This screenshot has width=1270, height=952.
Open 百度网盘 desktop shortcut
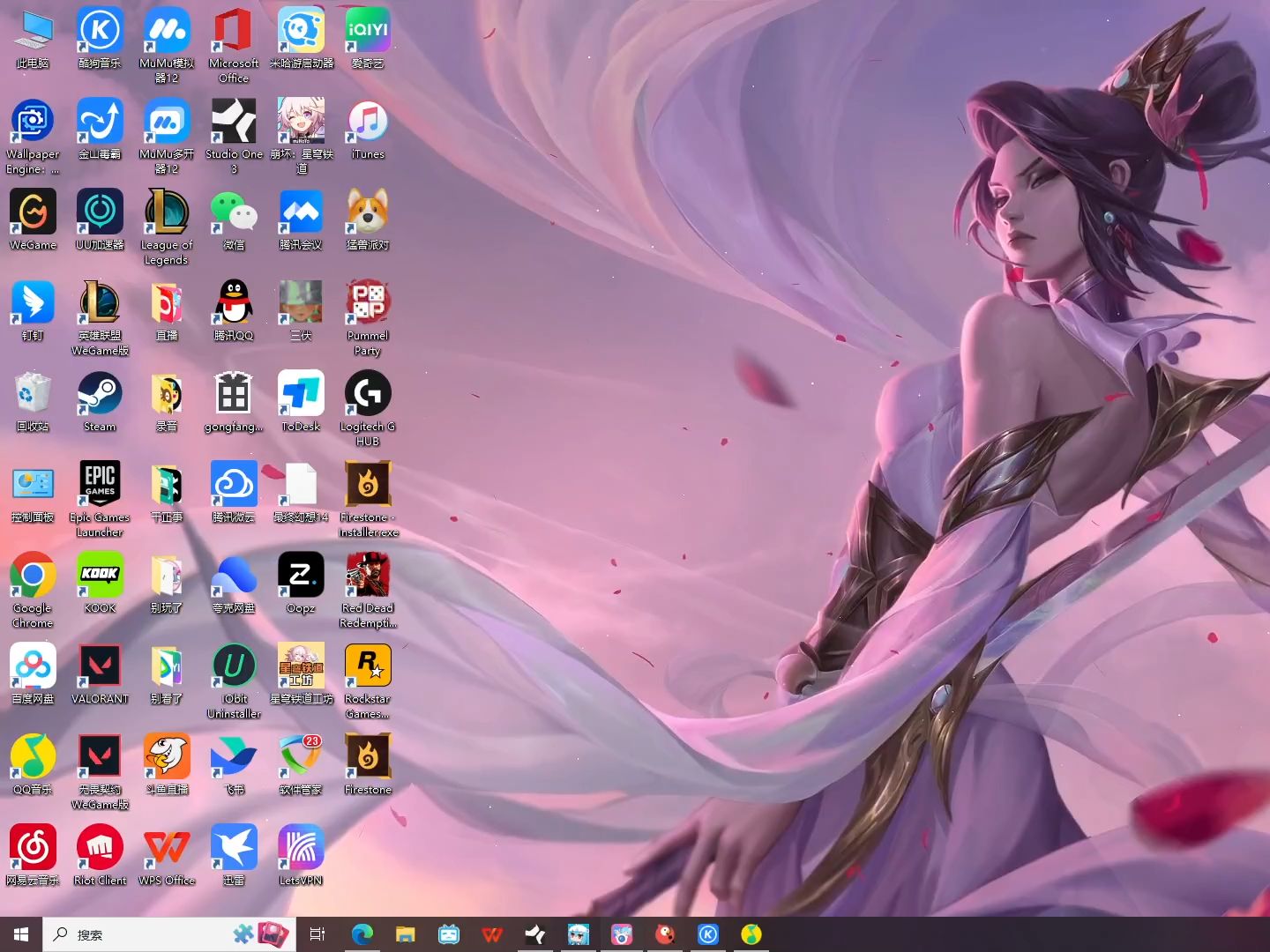[33, 674]
